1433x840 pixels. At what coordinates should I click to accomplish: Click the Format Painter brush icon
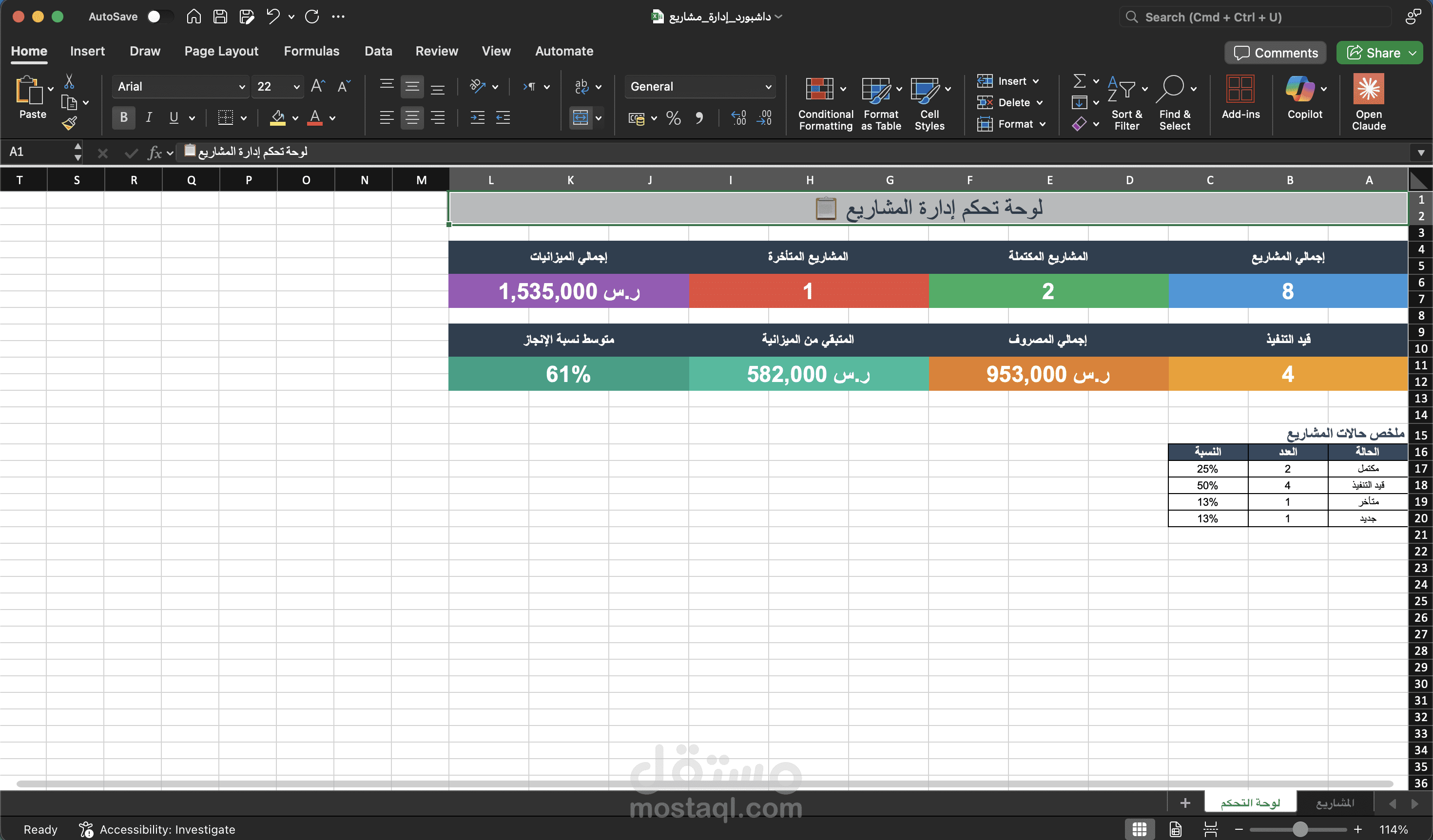pos(69,123)
